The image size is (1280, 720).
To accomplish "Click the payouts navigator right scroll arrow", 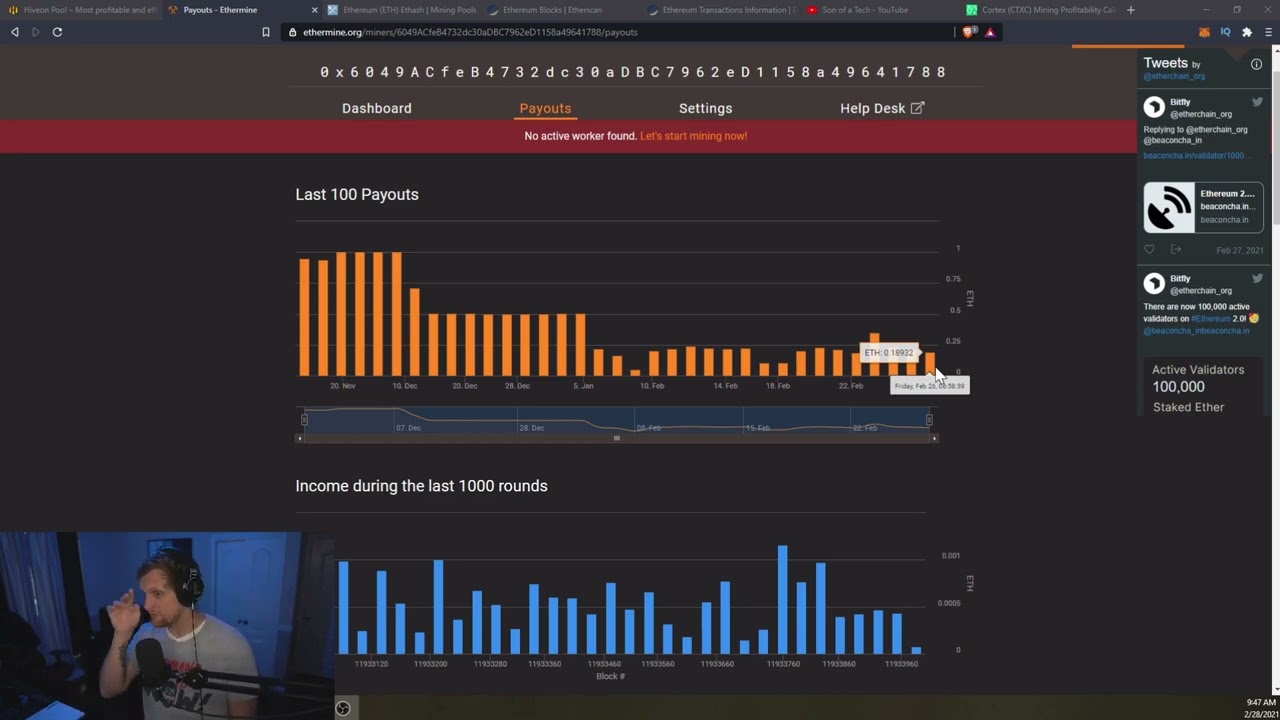I will (934, 438).
